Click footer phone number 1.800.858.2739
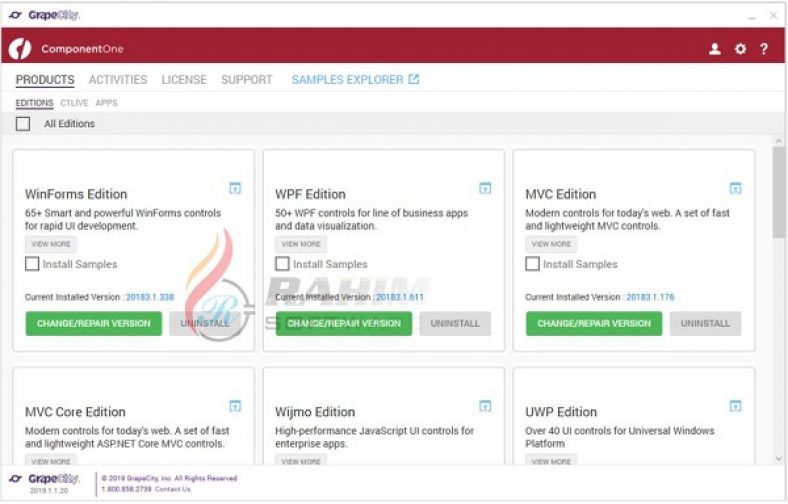This screenshot has width=788, height=504. (126, 489)
